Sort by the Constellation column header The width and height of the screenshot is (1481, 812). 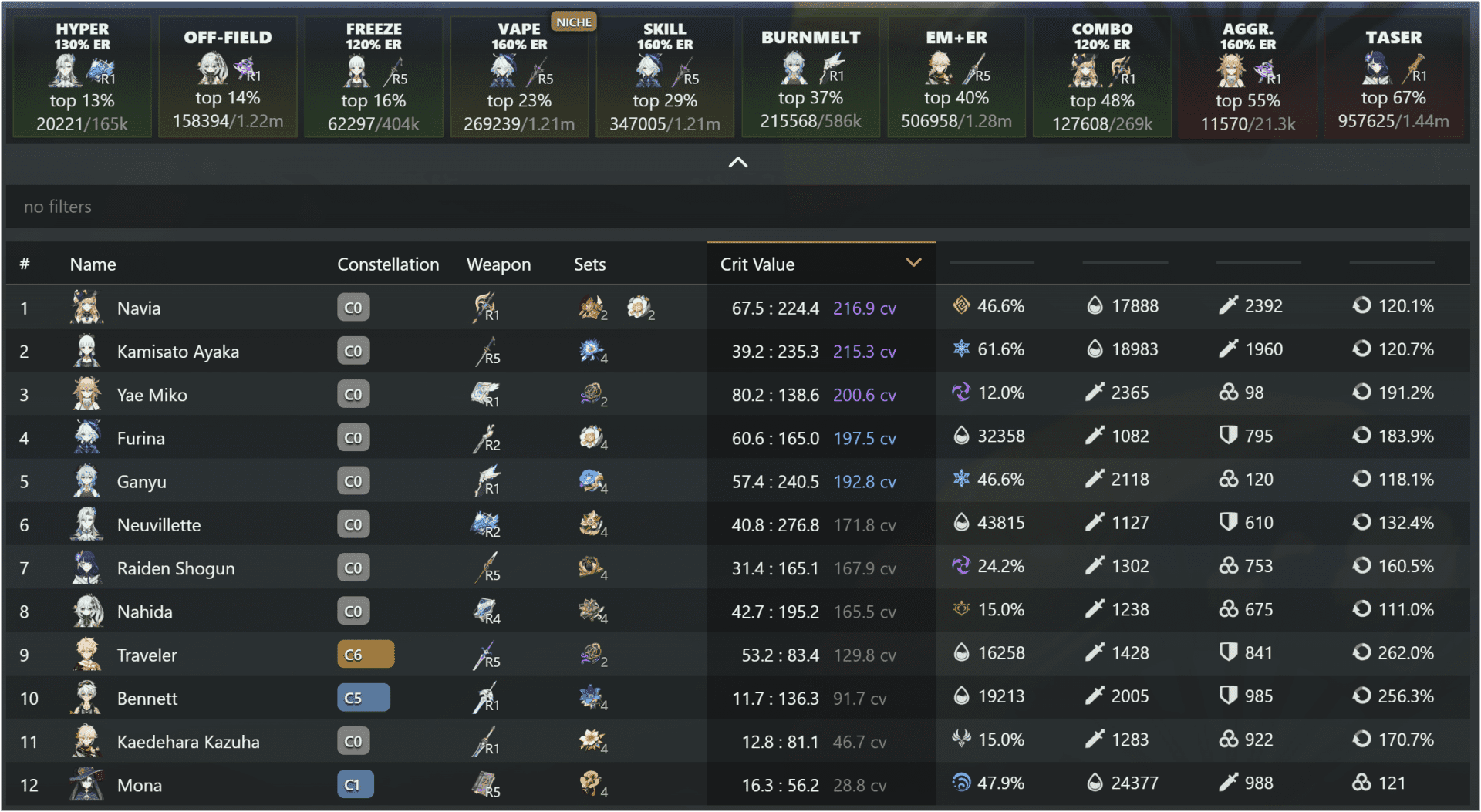388,264
